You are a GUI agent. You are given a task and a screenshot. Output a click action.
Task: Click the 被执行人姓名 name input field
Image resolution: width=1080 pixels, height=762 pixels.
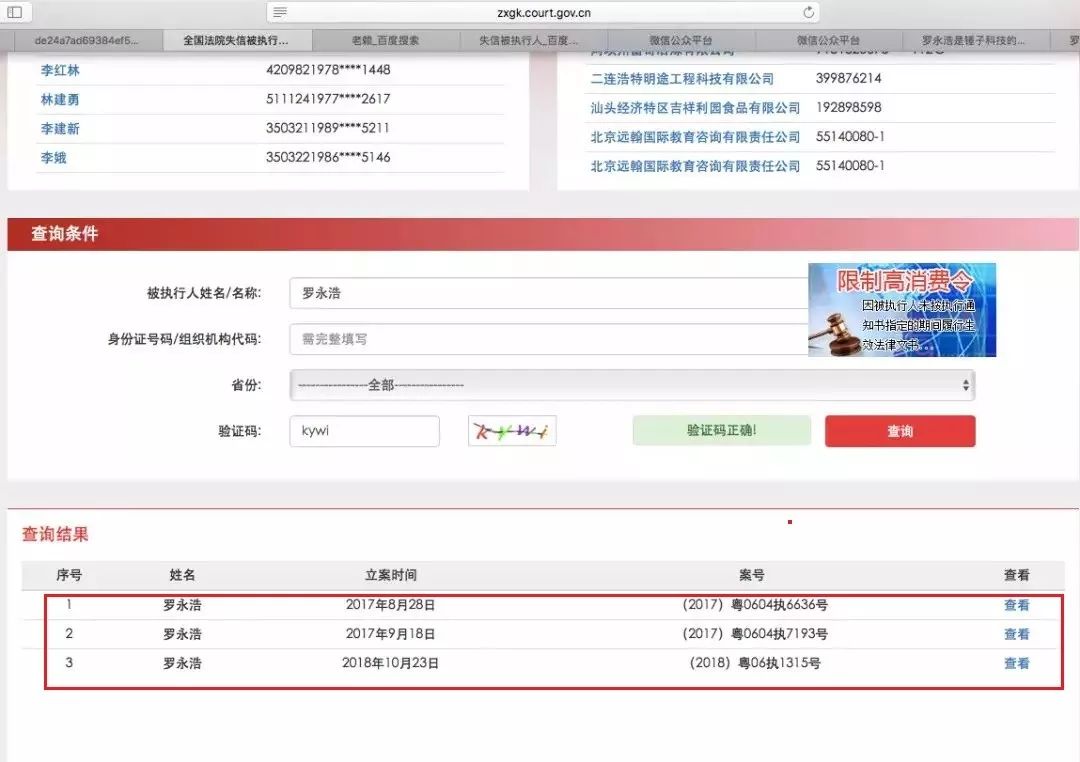(x=548, y=294)
